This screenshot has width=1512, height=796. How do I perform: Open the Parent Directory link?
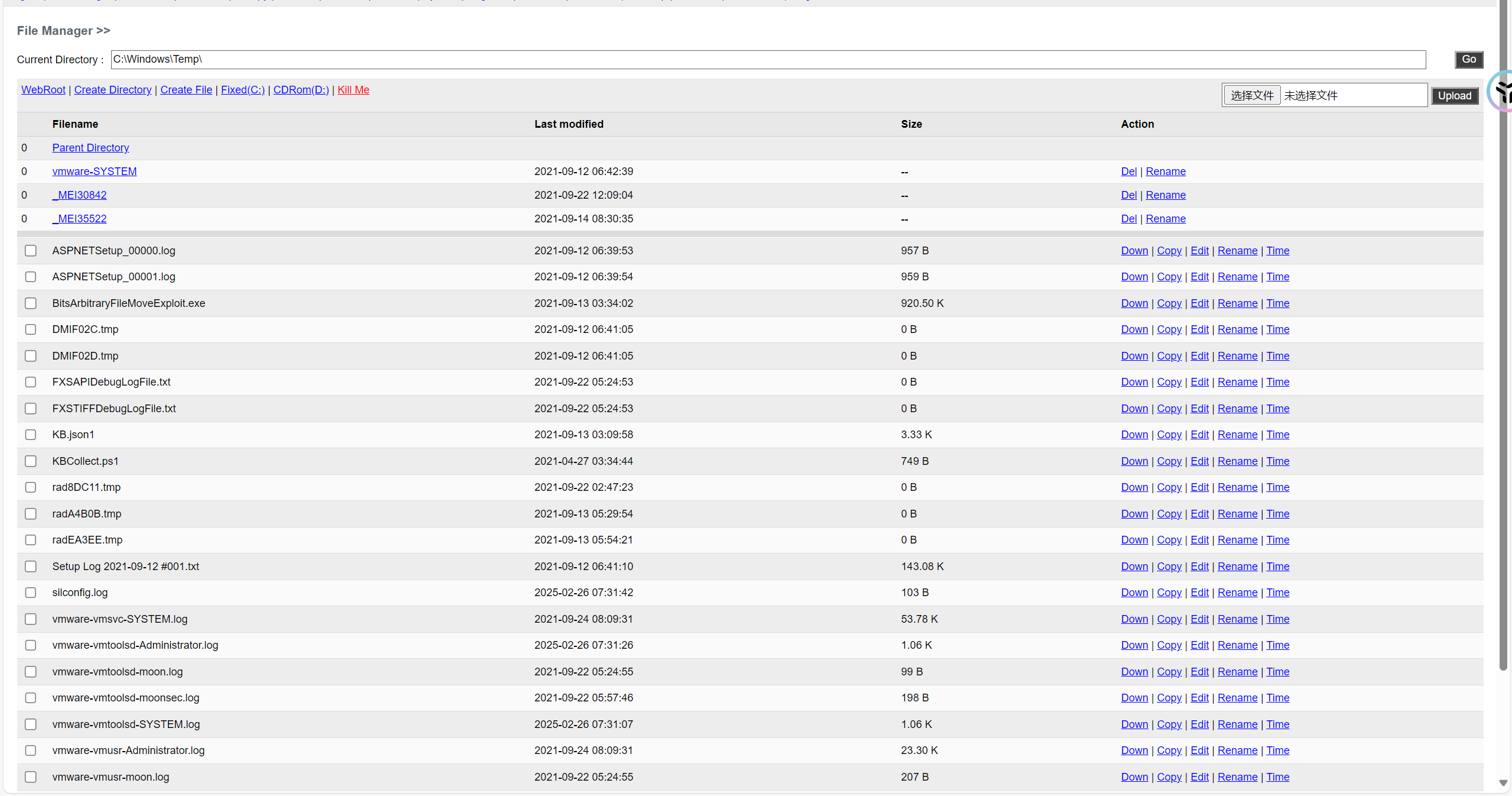(90, 148)
